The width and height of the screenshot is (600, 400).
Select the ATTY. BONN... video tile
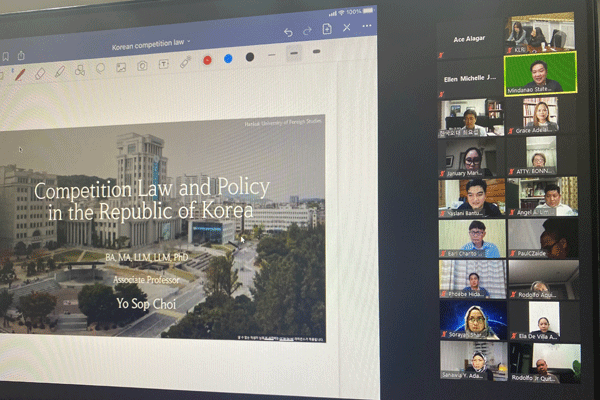[x=542, y=156]
